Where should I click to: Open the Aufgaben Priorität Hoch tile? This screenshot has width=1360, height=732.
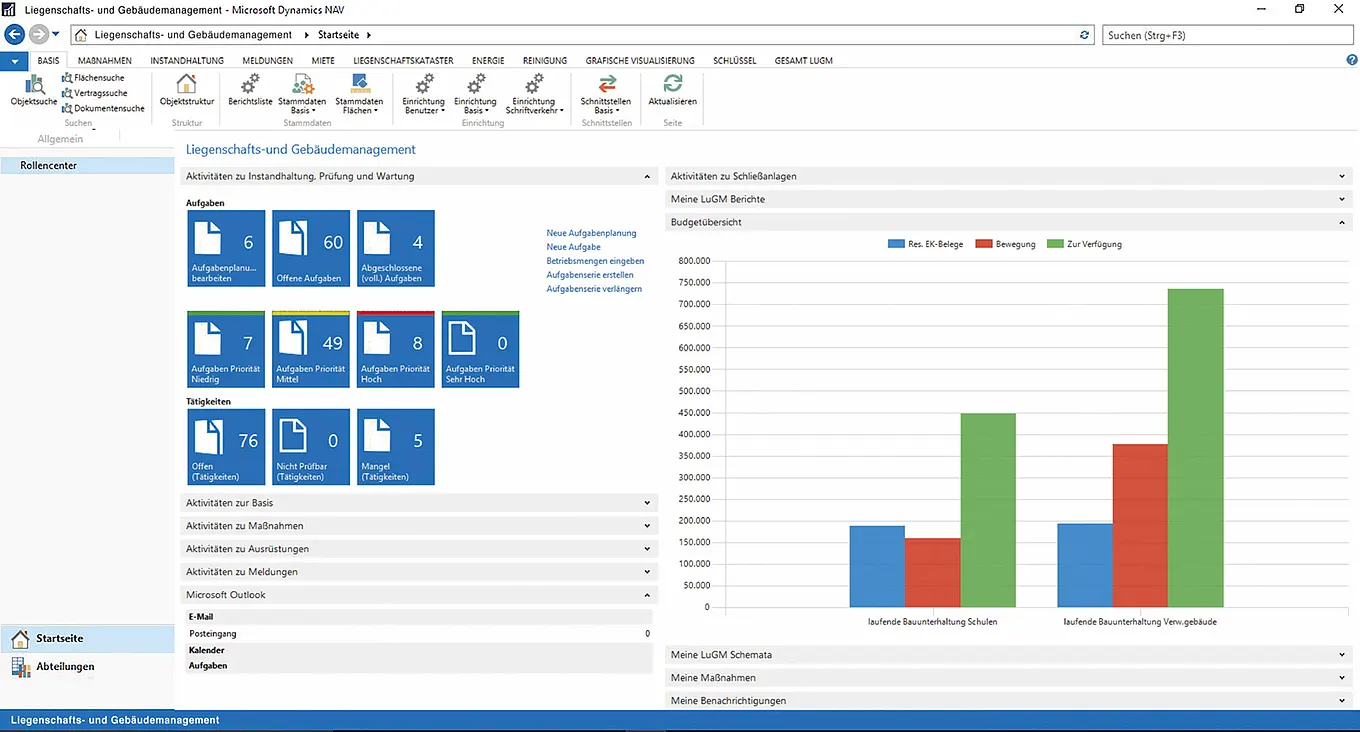396,349
